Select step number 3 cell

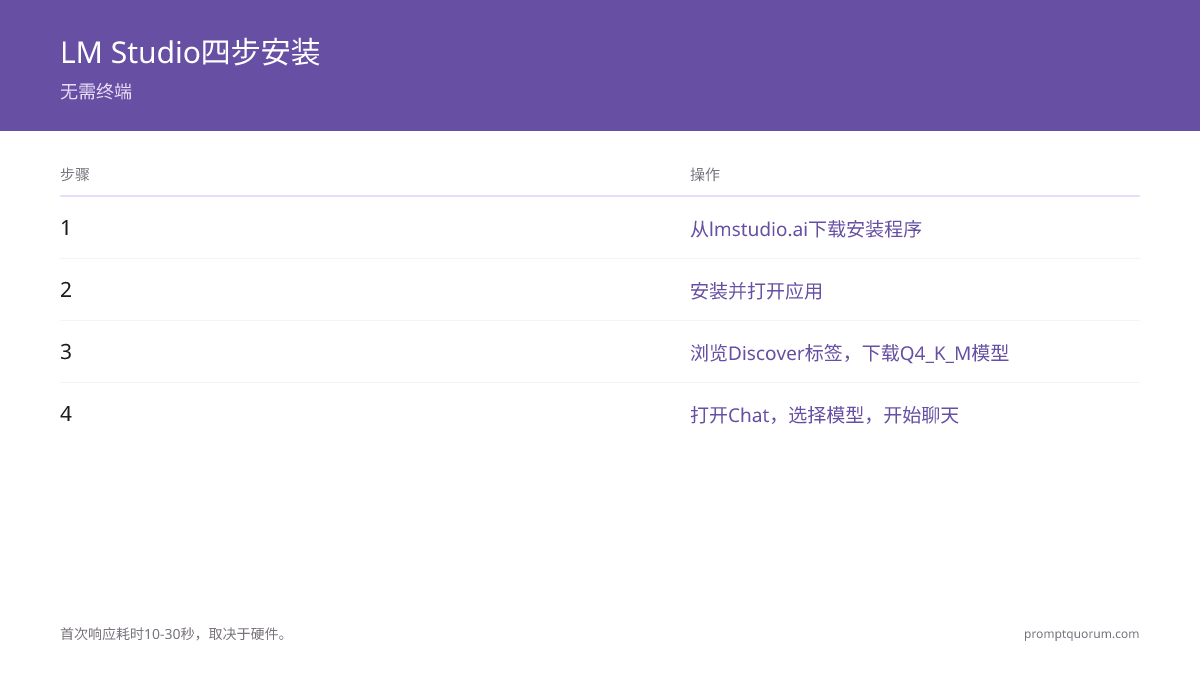pyautogui.click(x=66, y=352)
